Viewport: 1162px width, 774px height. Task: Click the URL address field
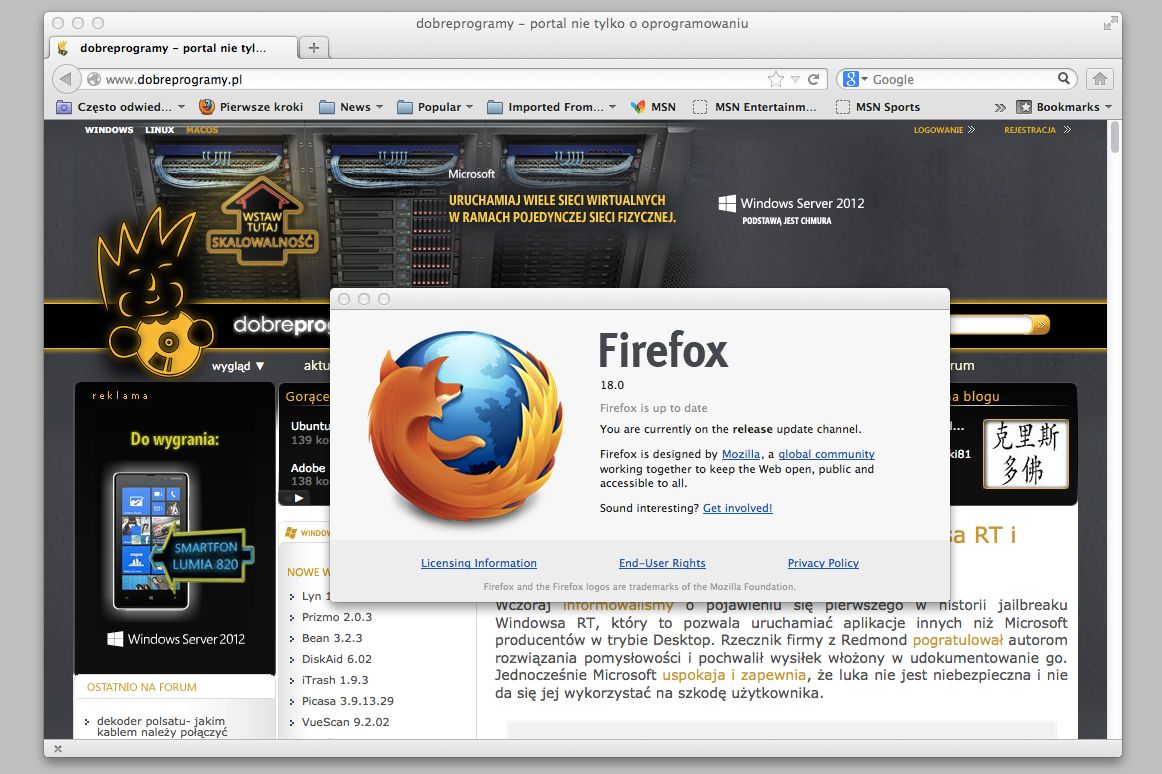pyautogui.click(x=434, y=79)
